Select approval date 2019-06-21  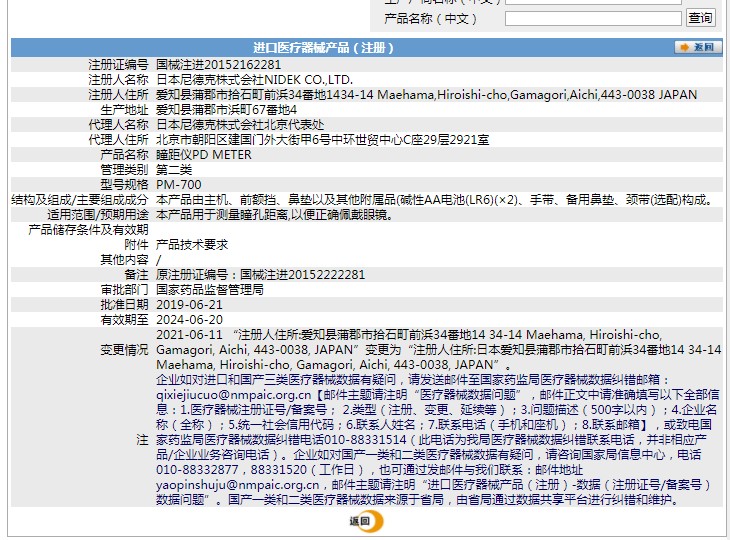click(x=189, y=305)
